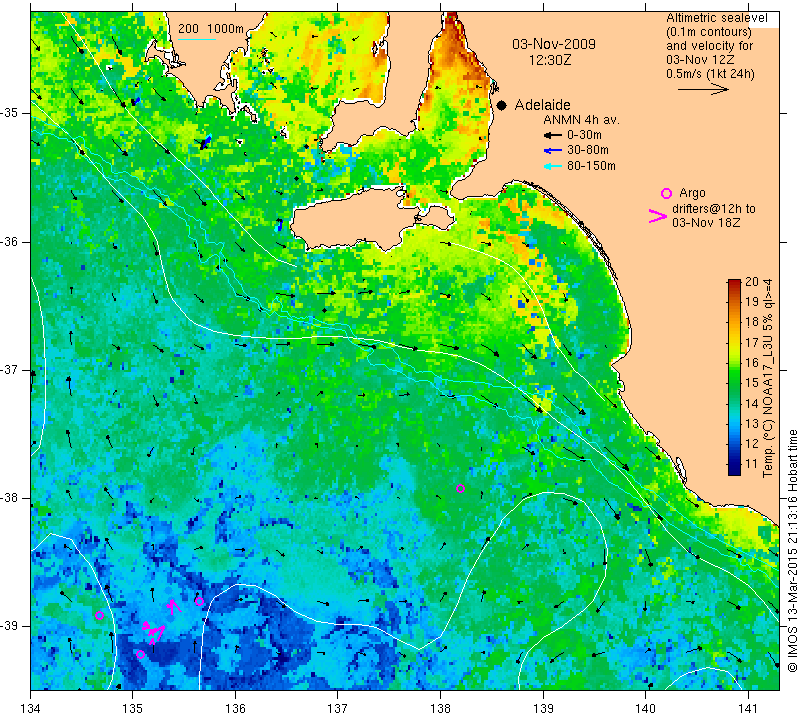
Task: Click the time text 12:30Z
Action: pos(550,60)
